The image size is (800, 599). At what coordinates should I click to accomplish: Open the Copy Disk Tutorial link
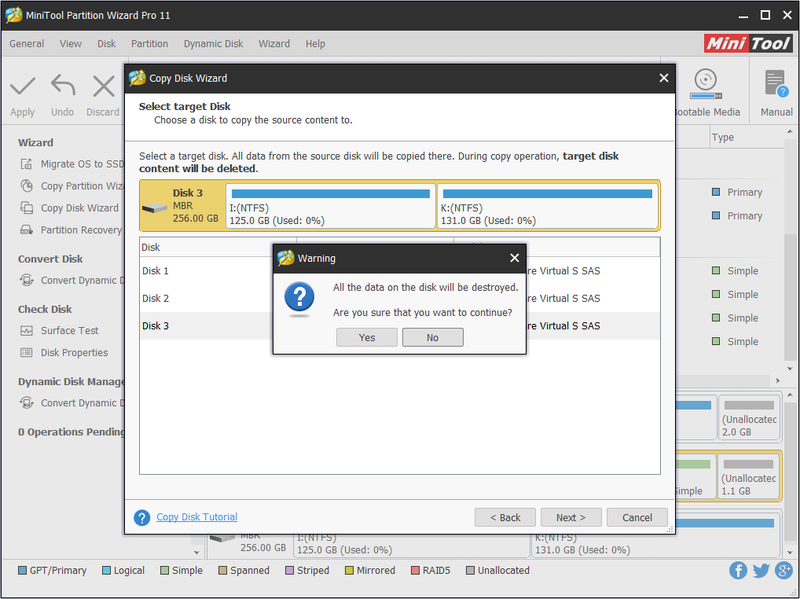(197, 517)
